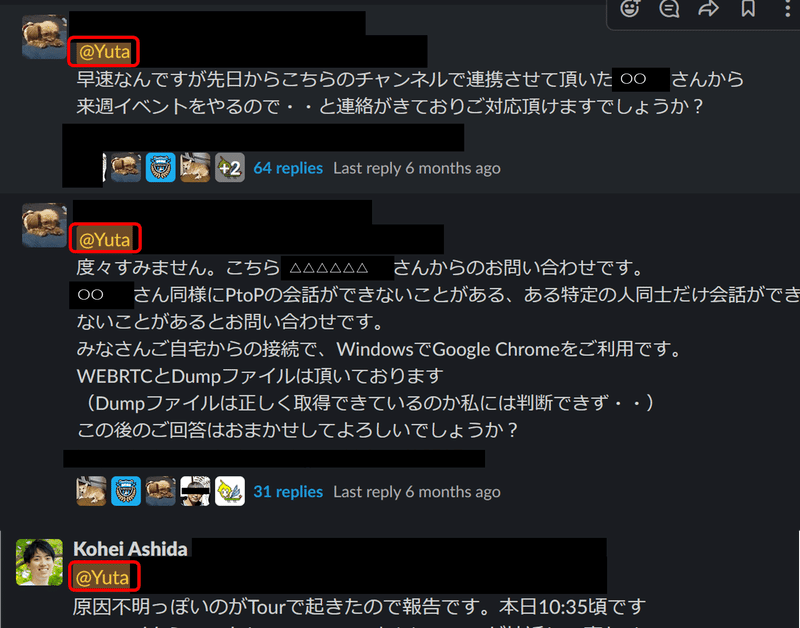Open the 64 replies thread

click(x=288, y=168)
